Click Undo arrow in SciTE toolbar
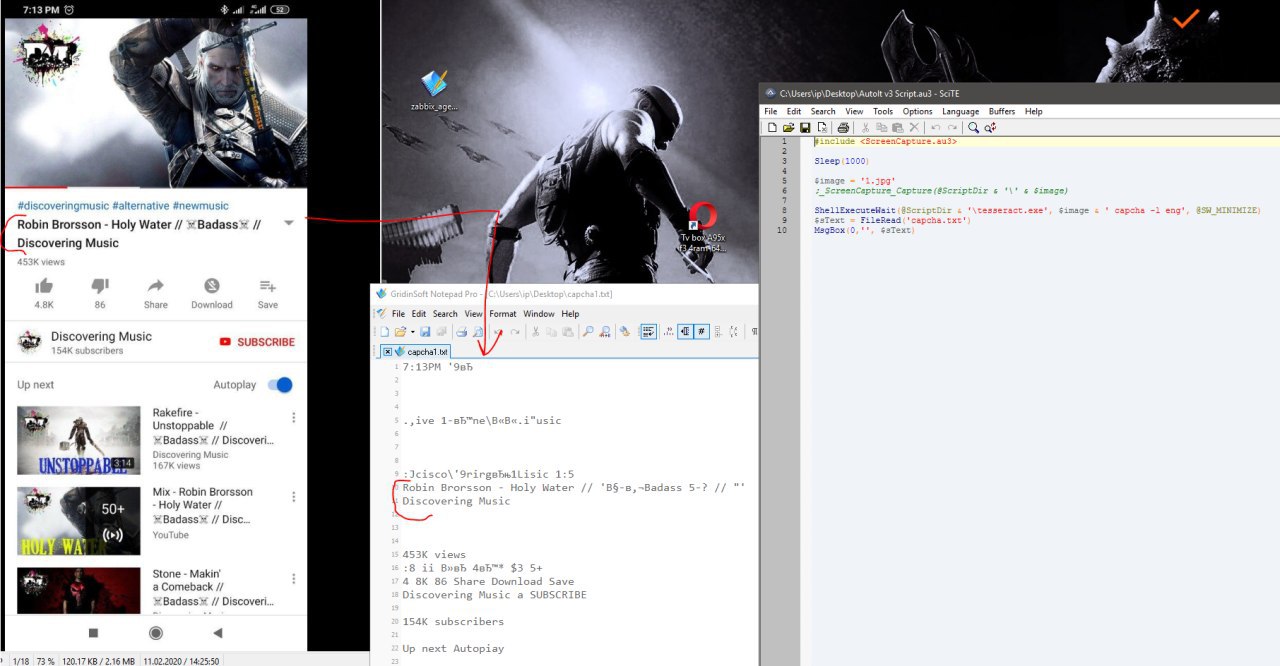The image size is (1280, 666). (x=936, y=128)
